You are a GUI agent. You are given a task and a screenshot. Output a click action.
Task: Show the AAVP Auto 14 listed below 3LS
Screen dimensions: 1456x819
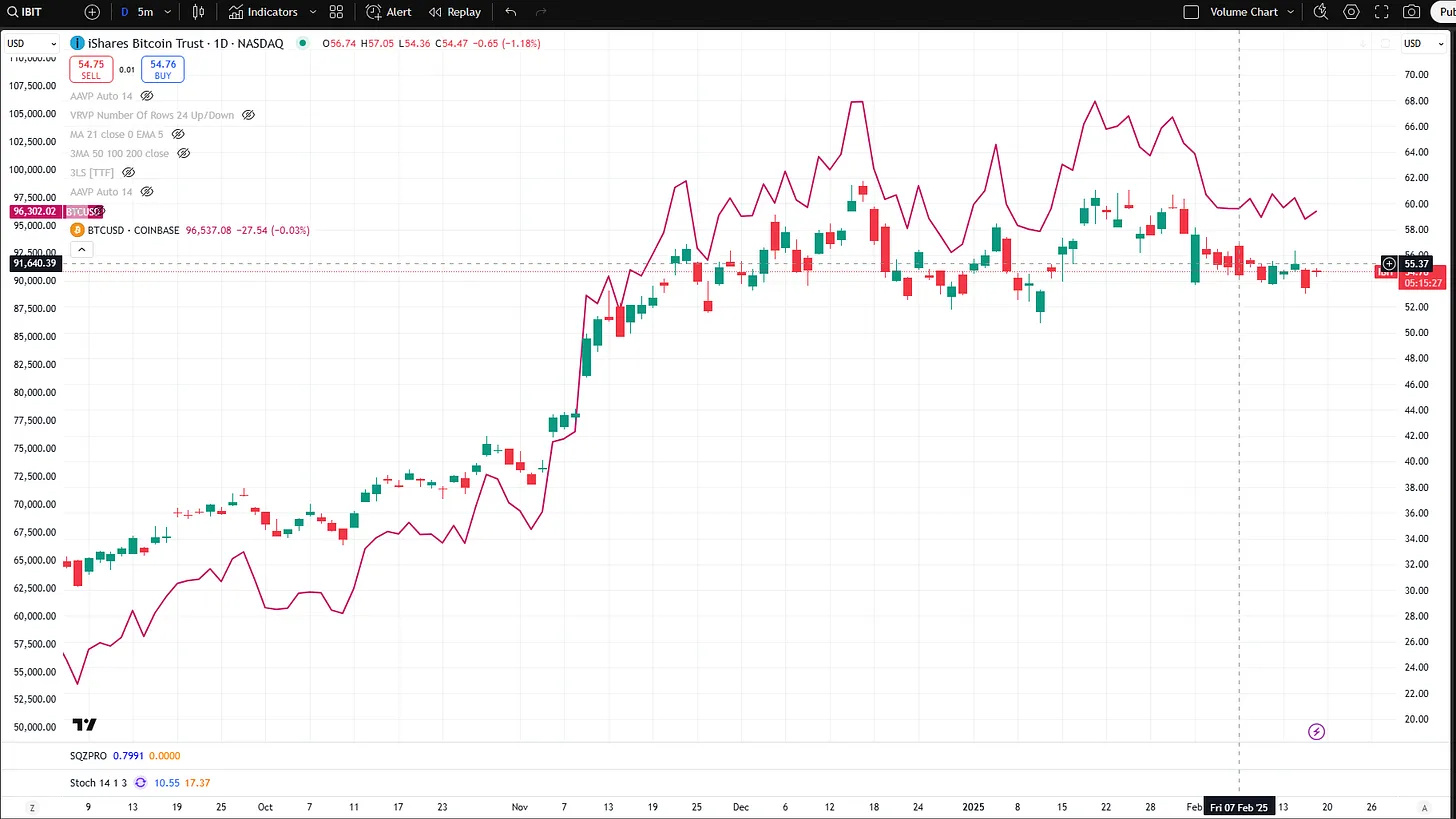click(147, 191)
